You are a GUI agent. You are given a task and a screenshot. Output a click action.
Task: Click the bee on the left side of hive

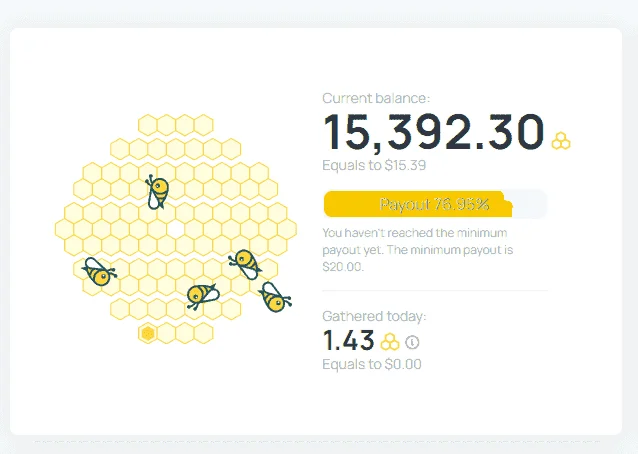click(x=99, y=272)
